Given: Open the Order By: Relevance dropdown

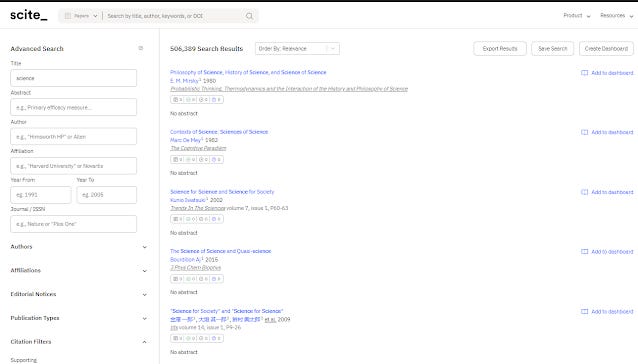Looking at the screenshot, I should [x=297, y=48].
